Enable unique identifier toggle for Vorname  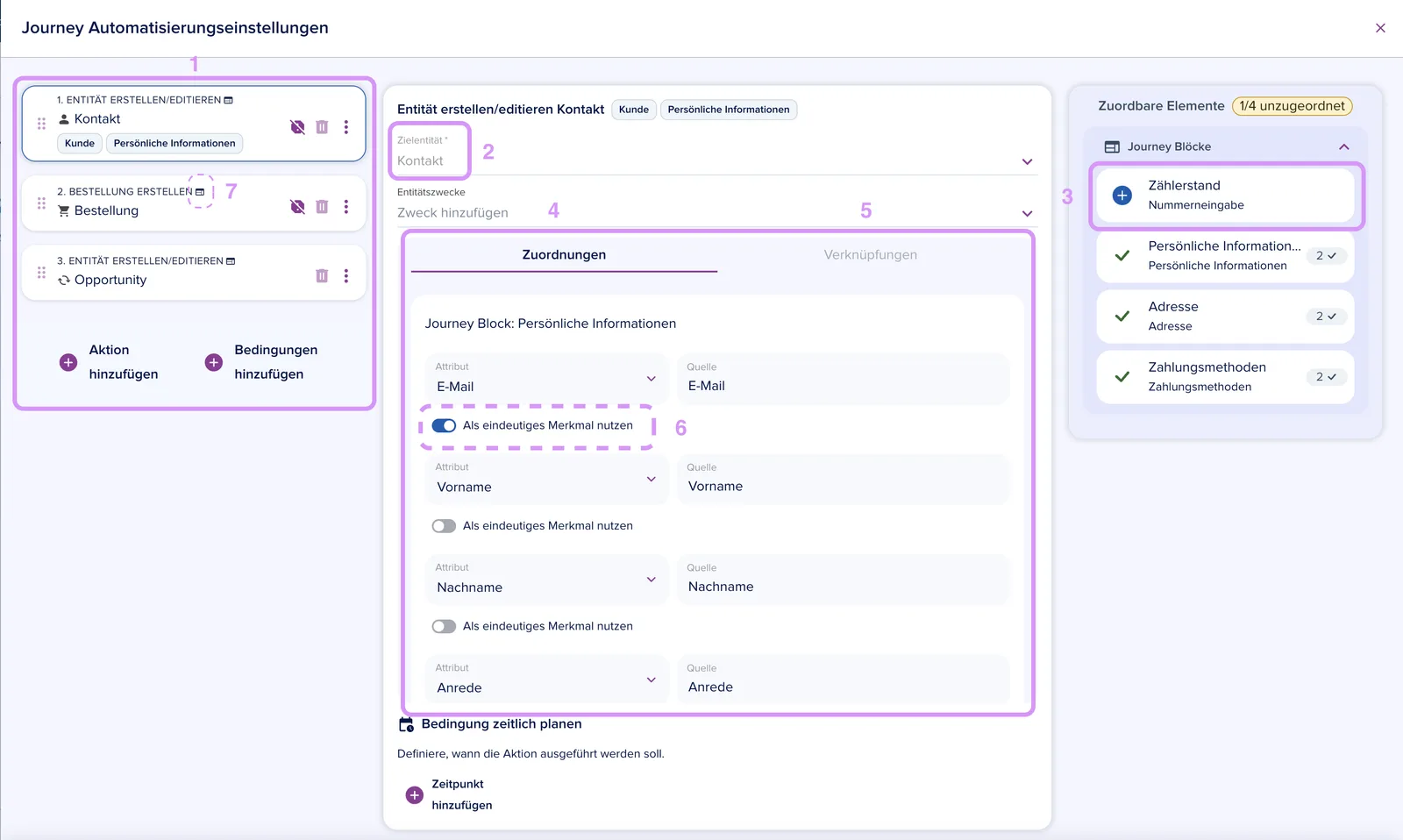[x=444, y=526]
